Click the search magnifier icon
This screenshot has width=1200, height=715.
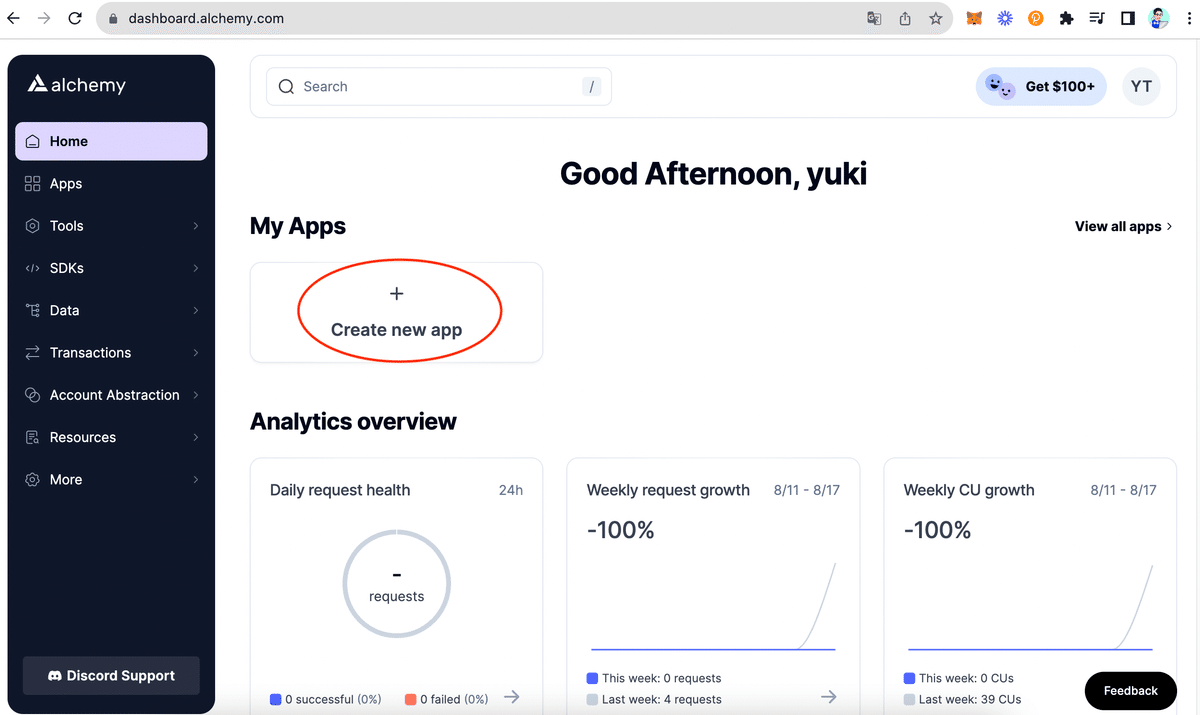click(x=287, y=87)
